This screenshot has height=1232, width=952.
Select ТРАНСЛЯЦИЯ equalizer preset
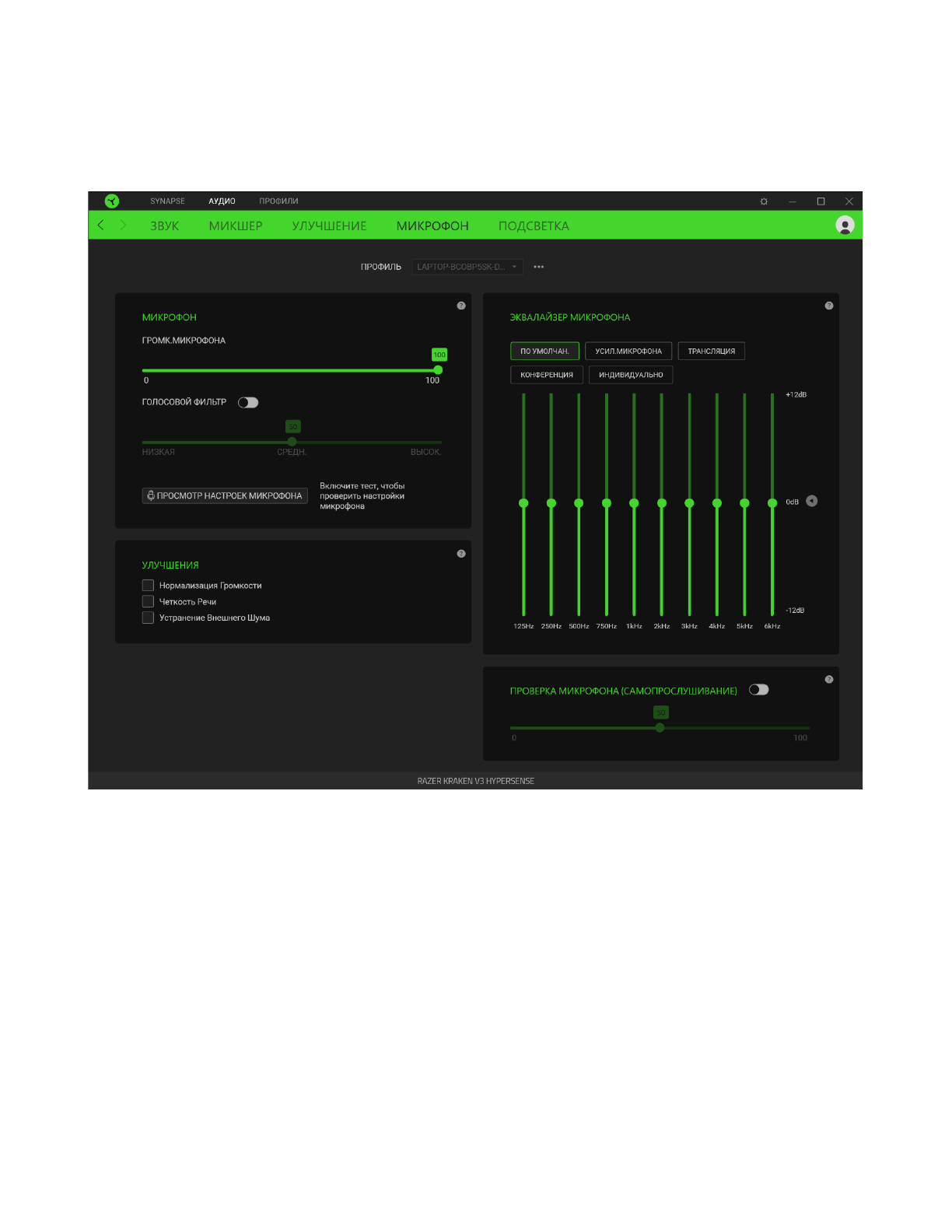(x=712, y=352)
